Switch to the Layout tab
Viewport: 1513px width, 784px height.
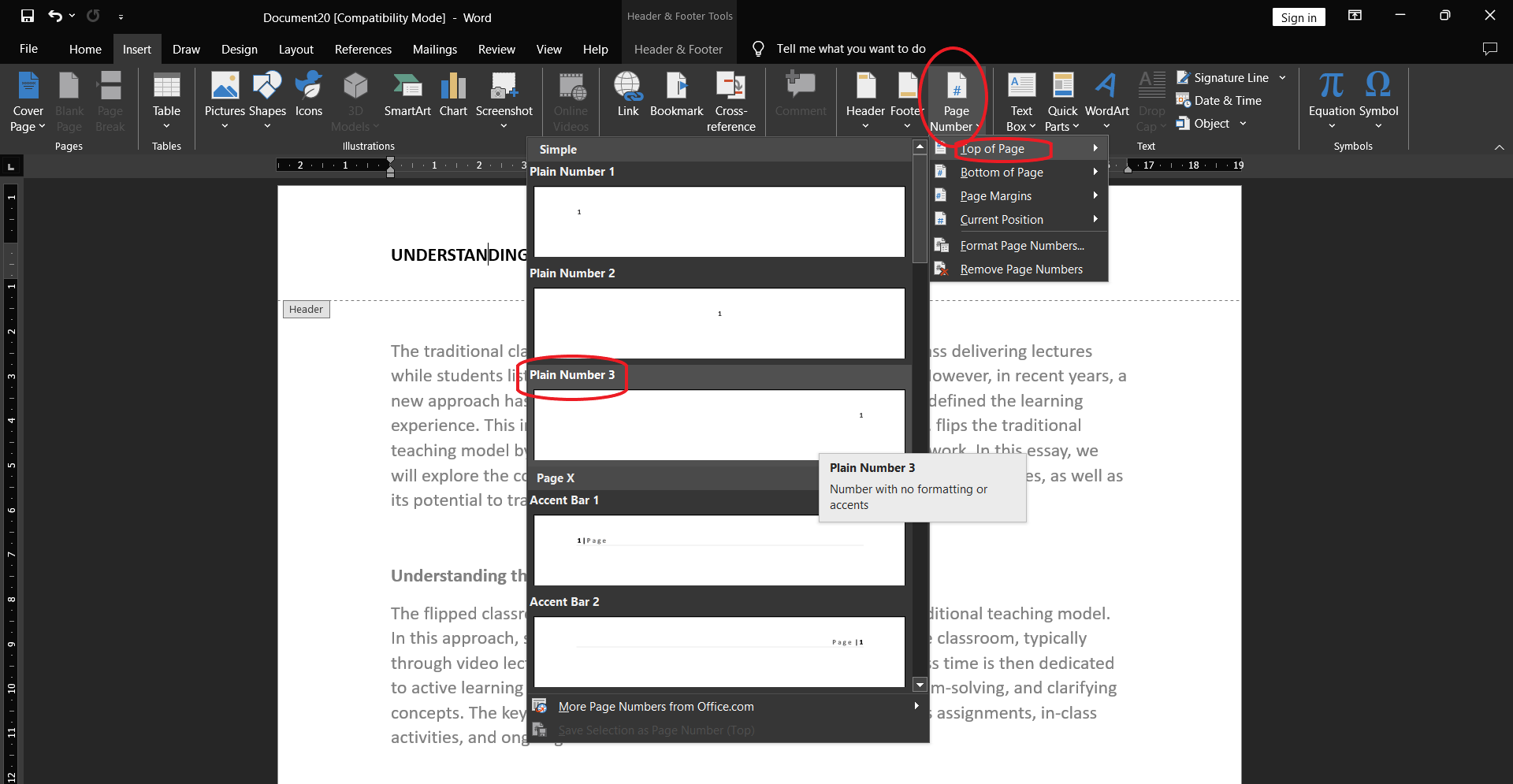(x=296, y=49)
